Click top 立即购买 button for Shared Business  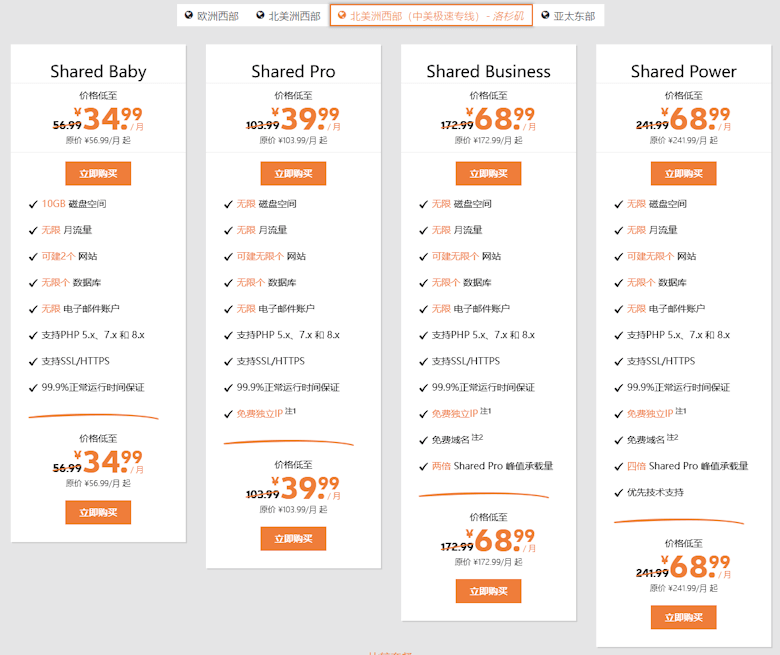488,174
